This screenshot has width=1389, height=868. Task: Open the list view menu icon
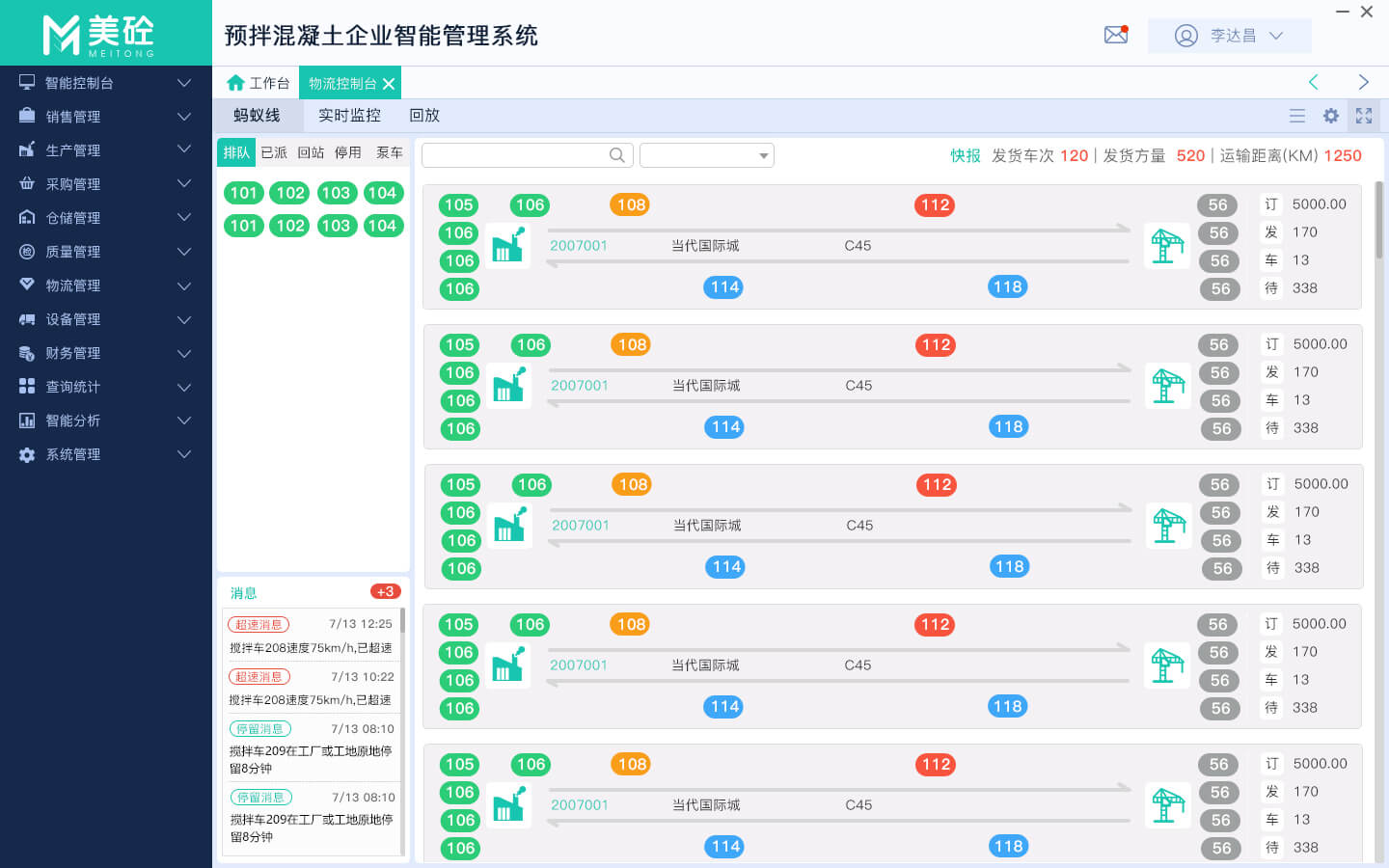pyautogui.click(x=1297, y=116)
